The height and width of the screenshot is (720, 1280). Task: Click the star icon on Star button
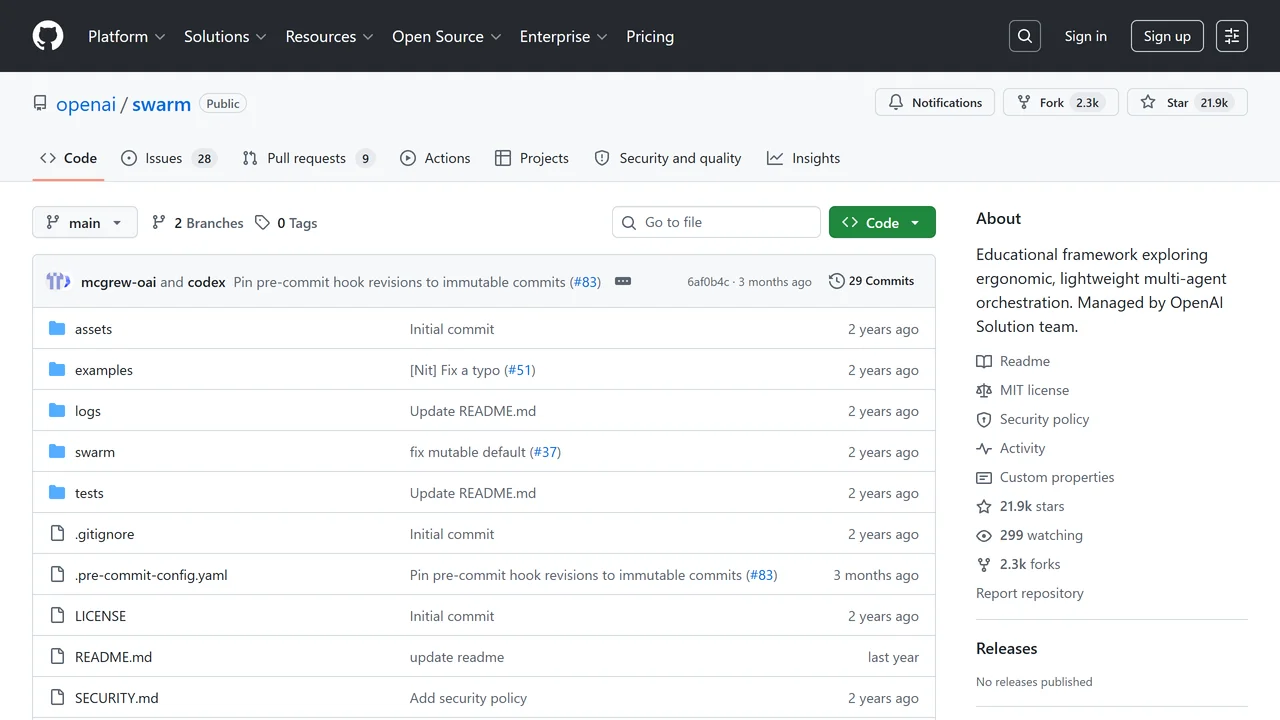(1148, 102)
